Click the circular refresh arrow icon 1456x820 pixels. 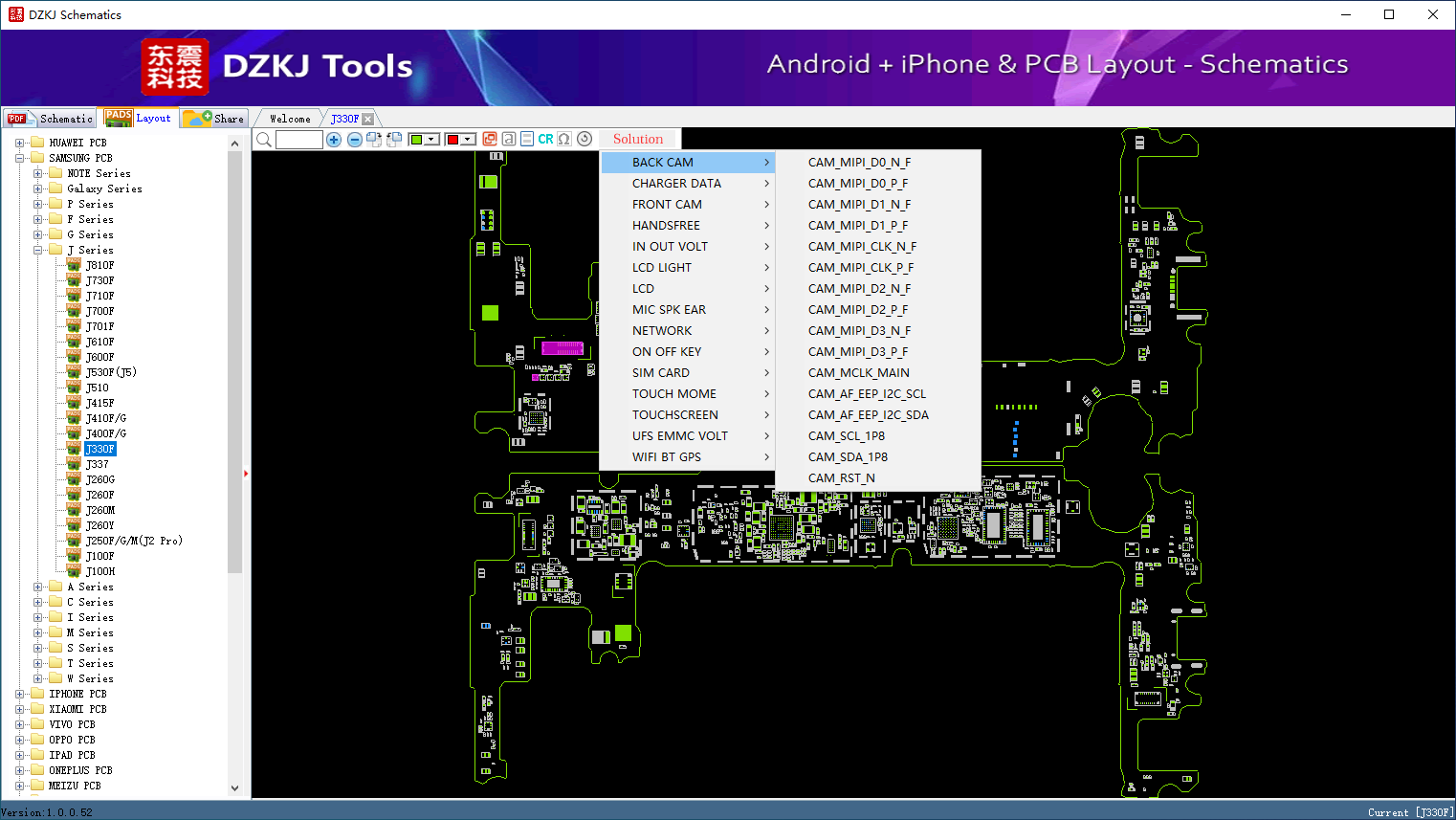point(585,139)
